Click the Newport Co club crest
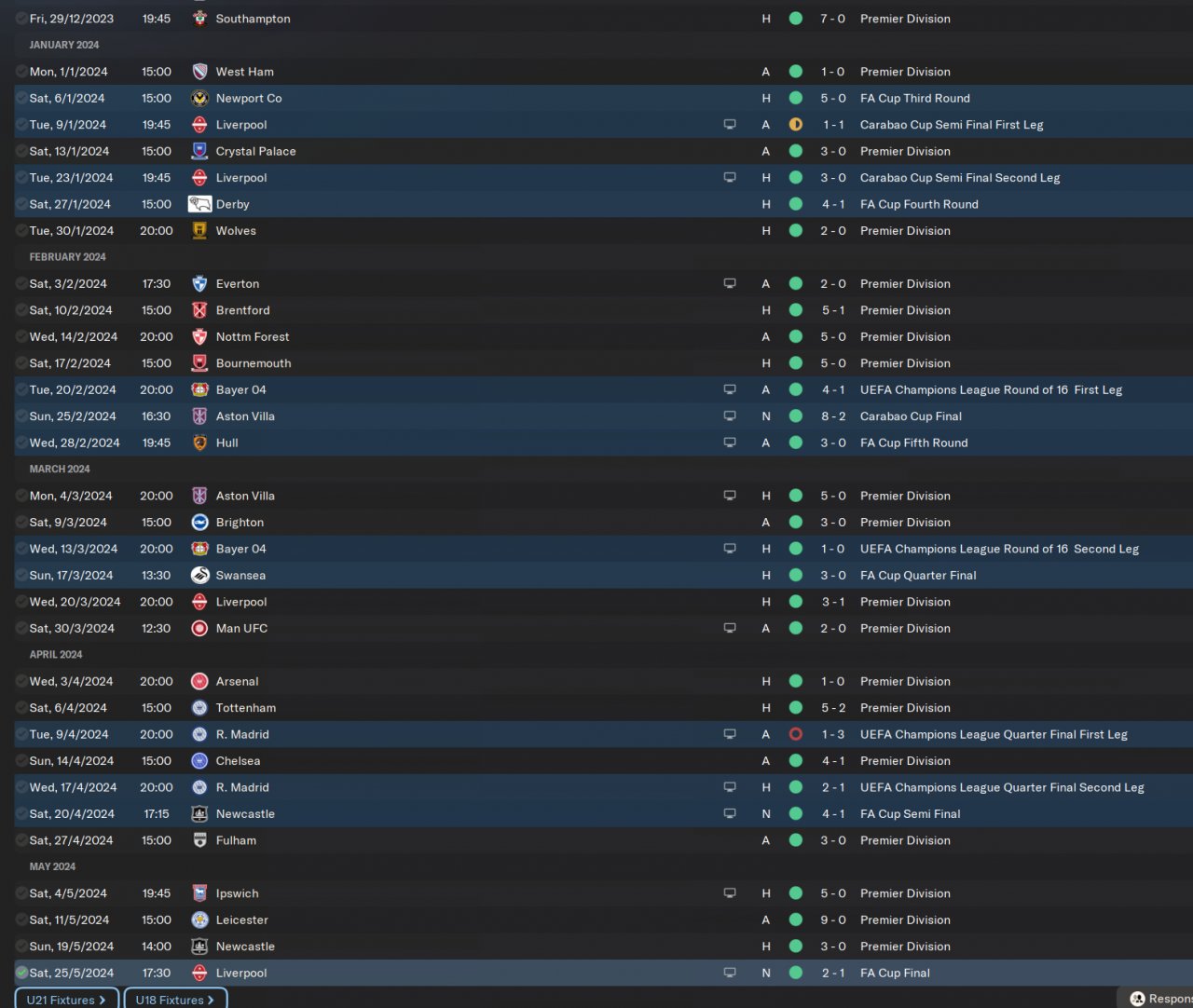This screenshot has height=1008, width=1193. [199, 98]
